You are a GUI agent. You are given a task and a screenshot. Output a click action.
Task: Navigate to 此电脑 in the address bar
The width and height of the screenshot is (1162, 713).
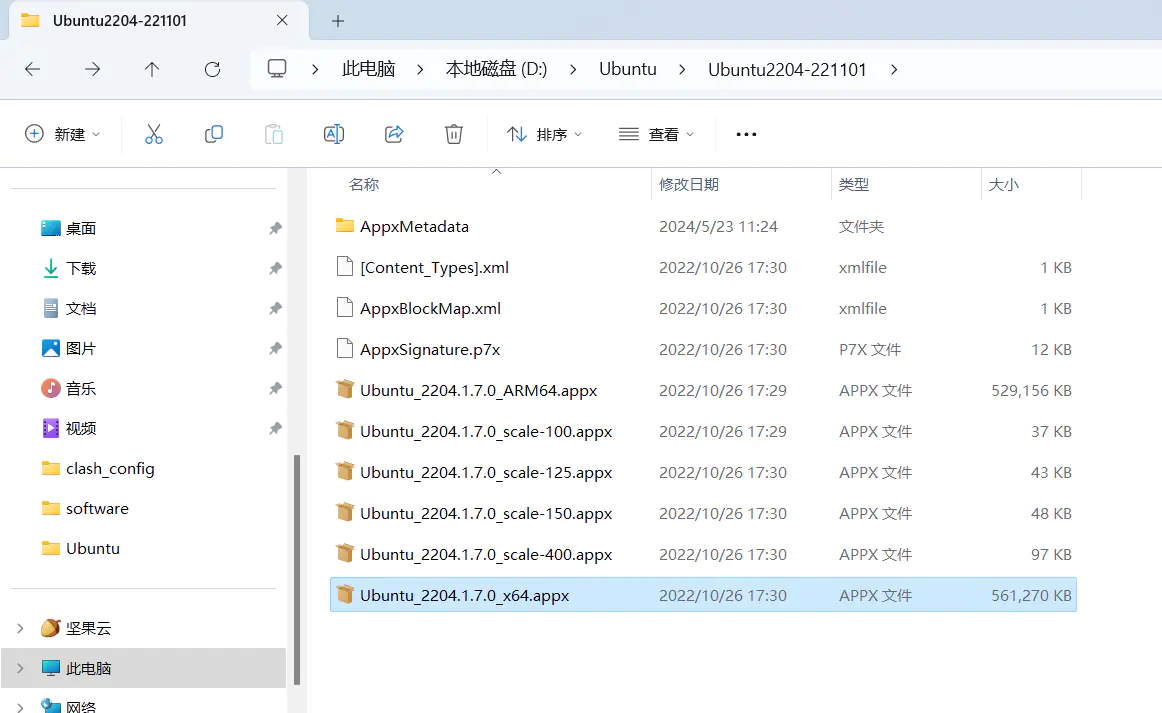[x=368, y=70]
